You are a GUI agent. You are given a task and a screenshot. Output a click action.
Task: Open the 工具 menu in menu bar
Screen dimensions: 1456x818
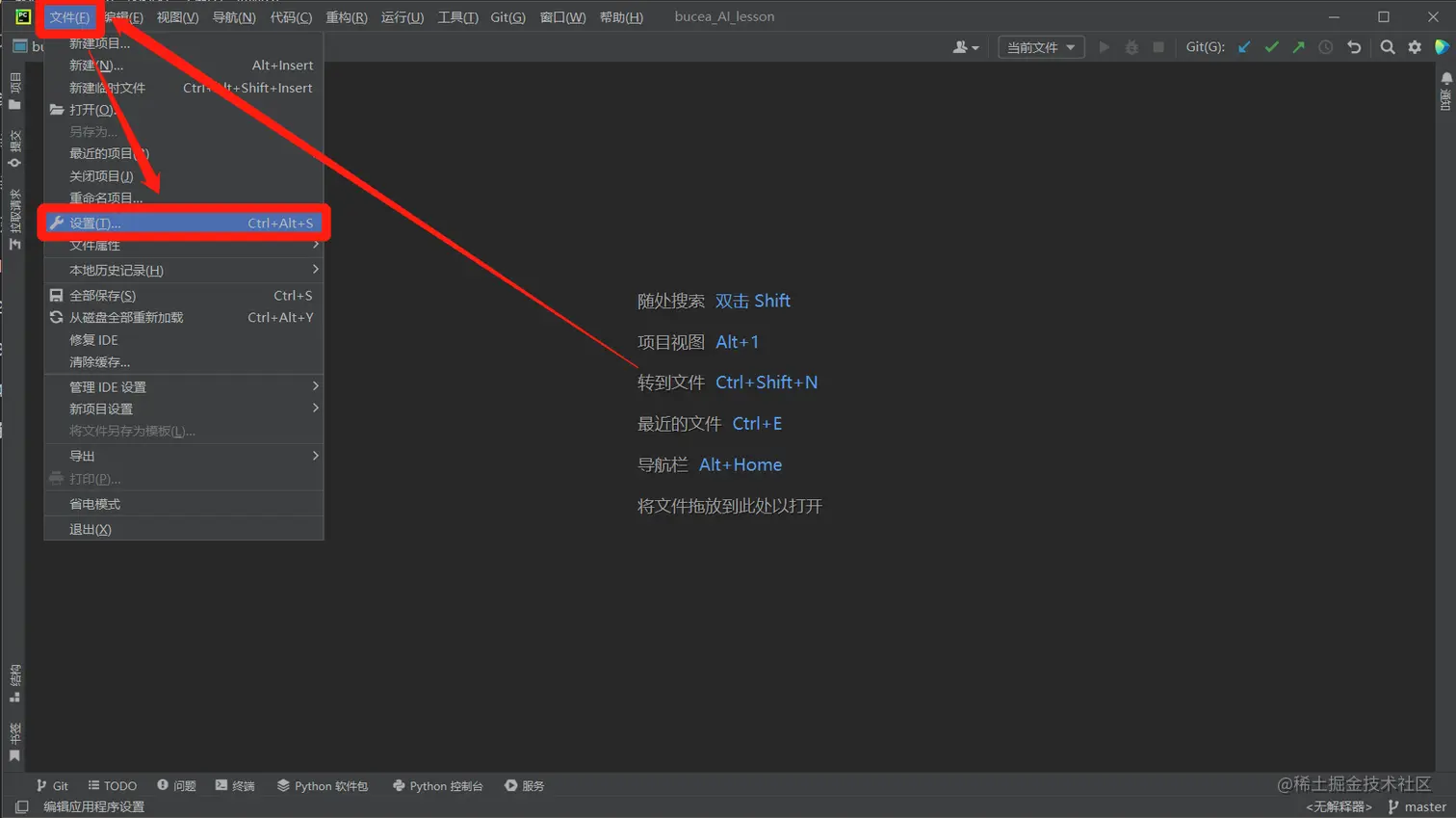457,17
